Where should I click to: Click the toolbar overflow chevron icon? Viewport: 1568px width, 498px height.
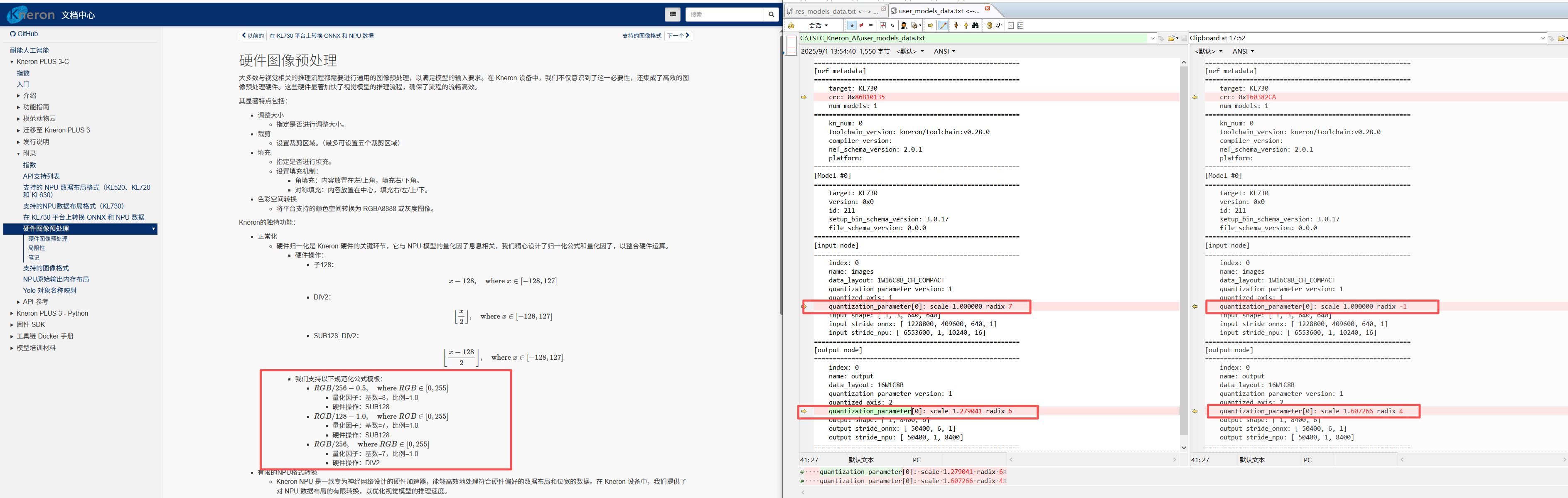[1011, 26]
